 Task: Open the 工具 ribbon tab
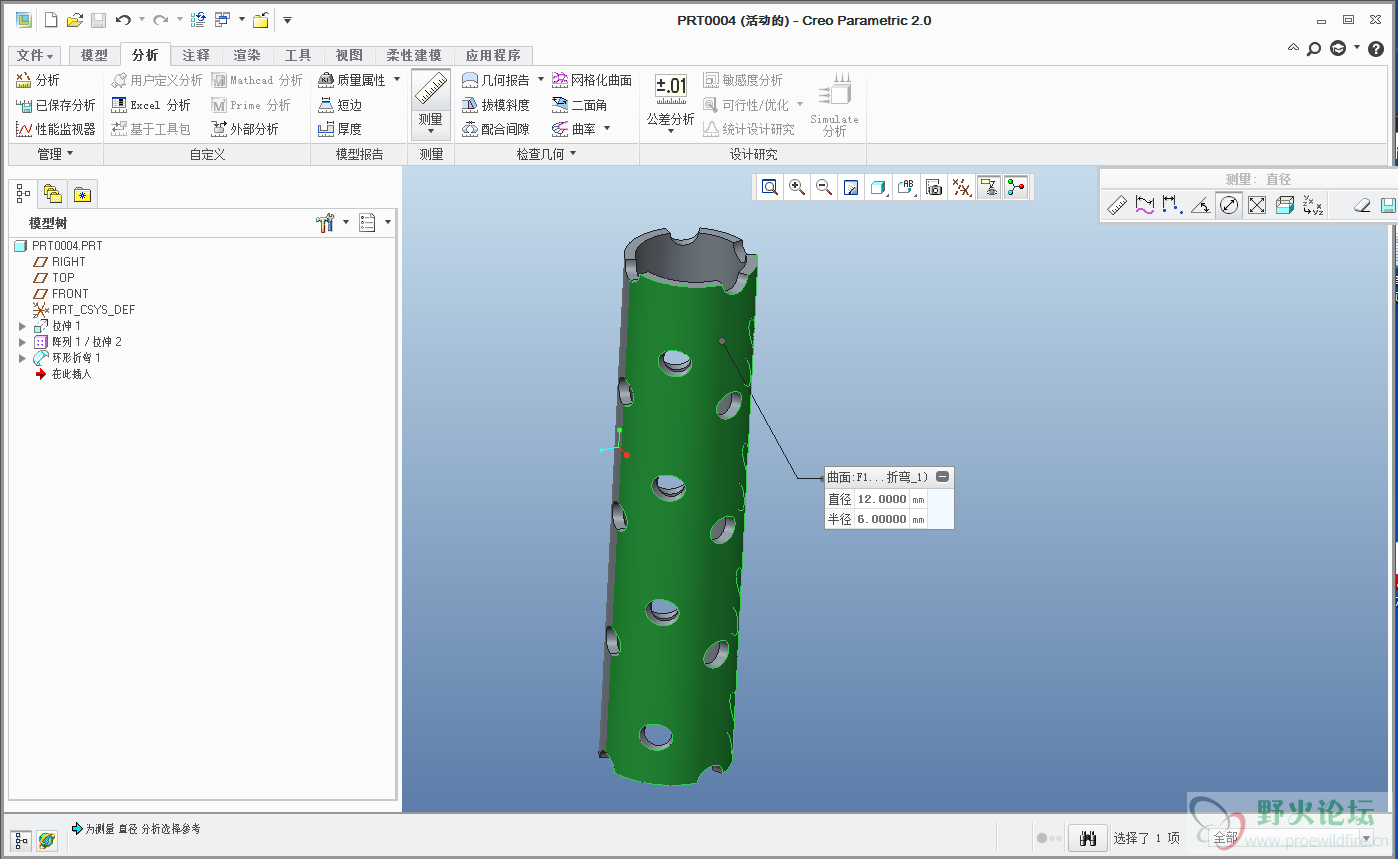[298, 56]
